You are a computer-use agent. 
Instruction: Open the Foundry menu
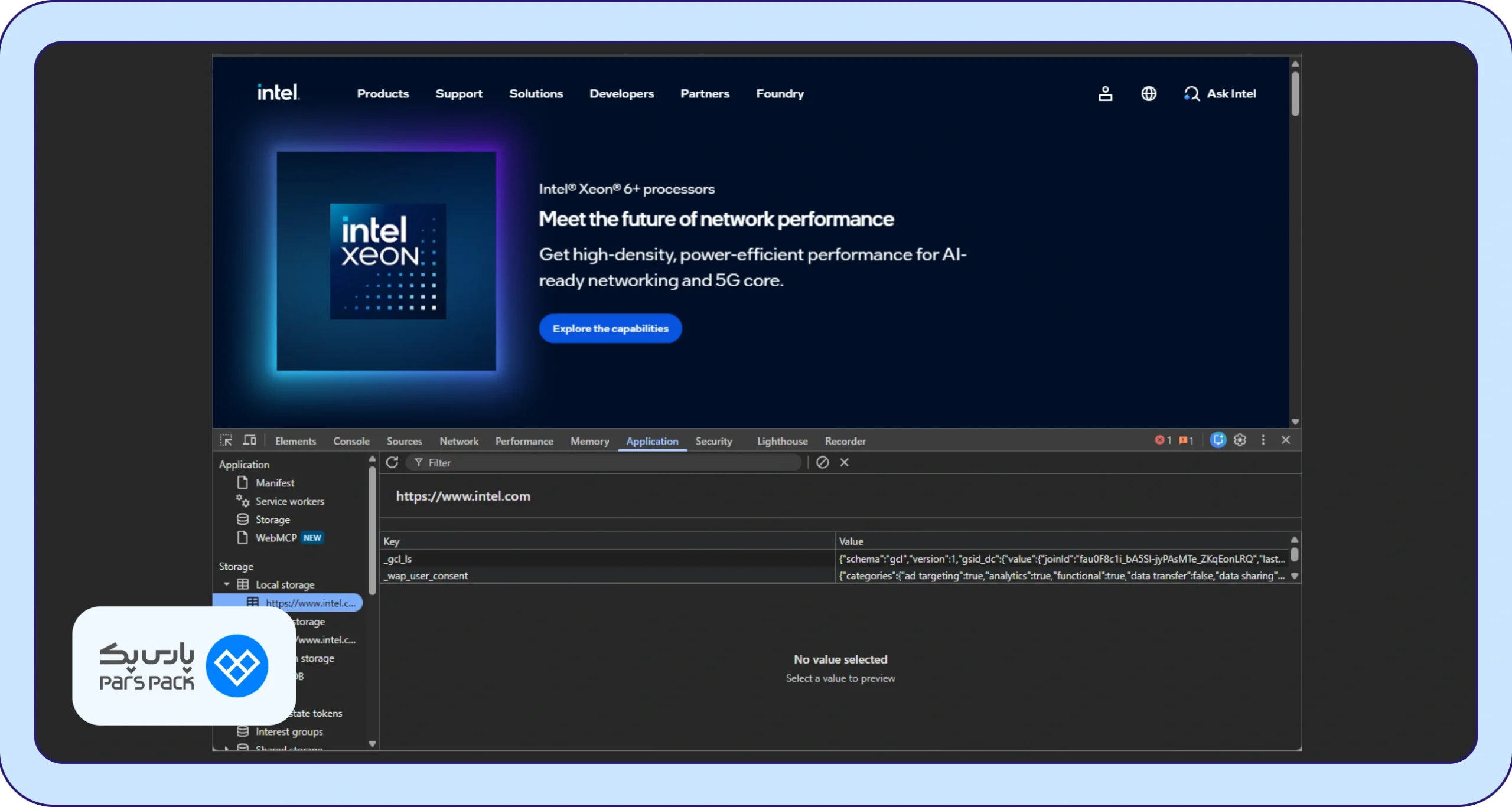[780, 93]
